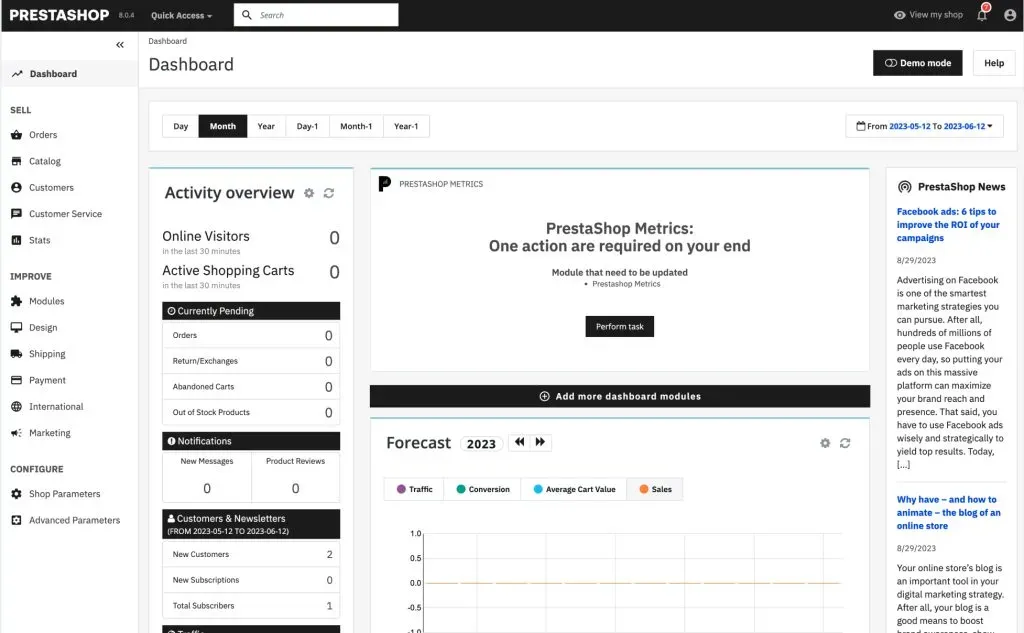
Task: Open the date range selector dropdown
Action: 923,126
